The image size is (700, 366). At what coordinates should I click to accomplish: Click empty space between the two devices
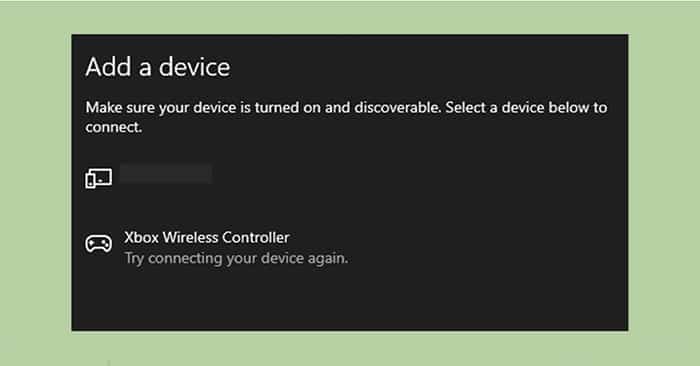[350, 209]
